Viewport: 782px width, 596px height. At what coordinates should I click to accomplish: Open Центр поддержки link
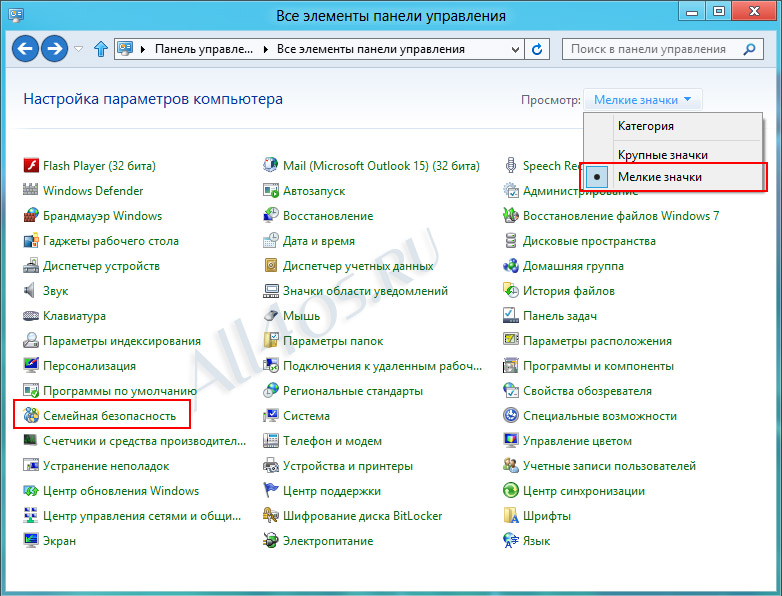[332, 491]
